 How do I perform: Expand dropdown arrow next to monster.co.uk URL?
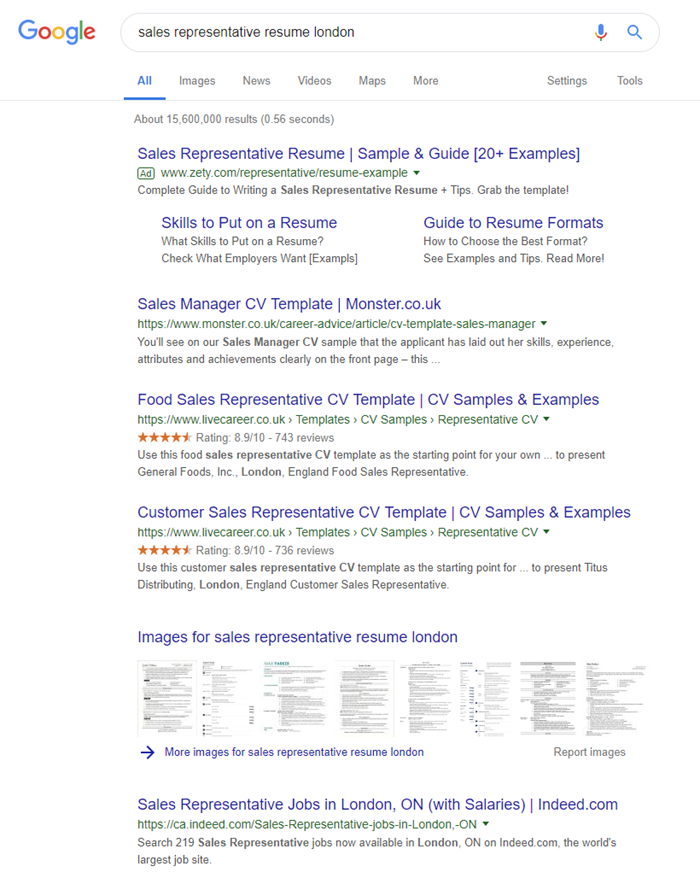click(x=544, y=324)
